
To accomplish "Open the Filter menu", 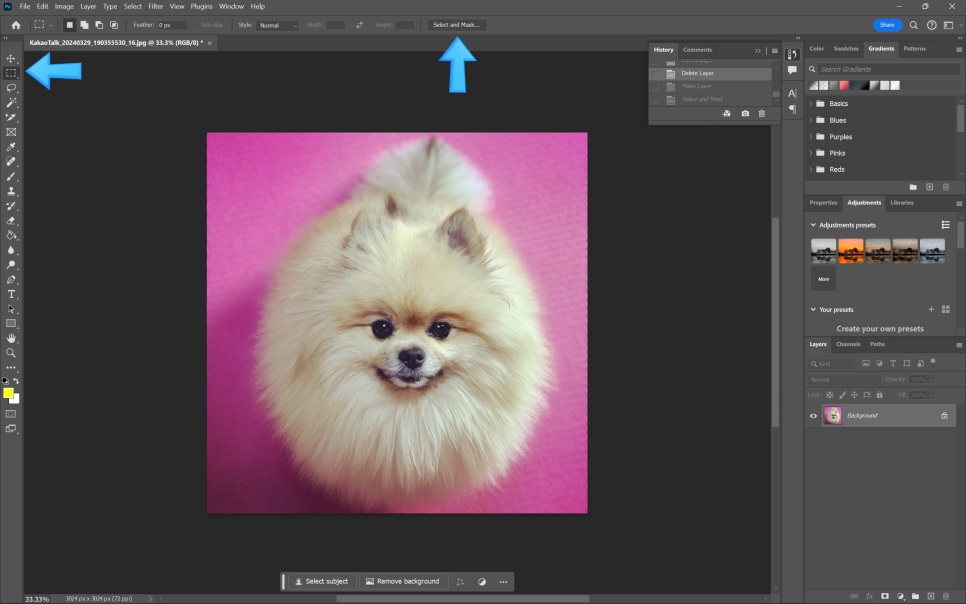I will [x=156, y=6].
